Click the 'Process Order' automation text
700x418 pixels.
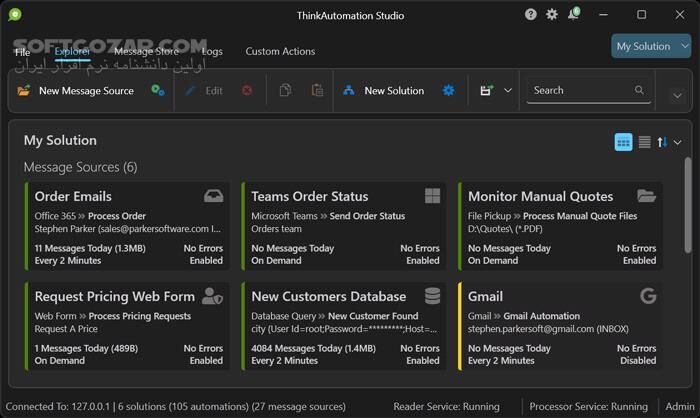pyautogui.click(x=117, y=216)
